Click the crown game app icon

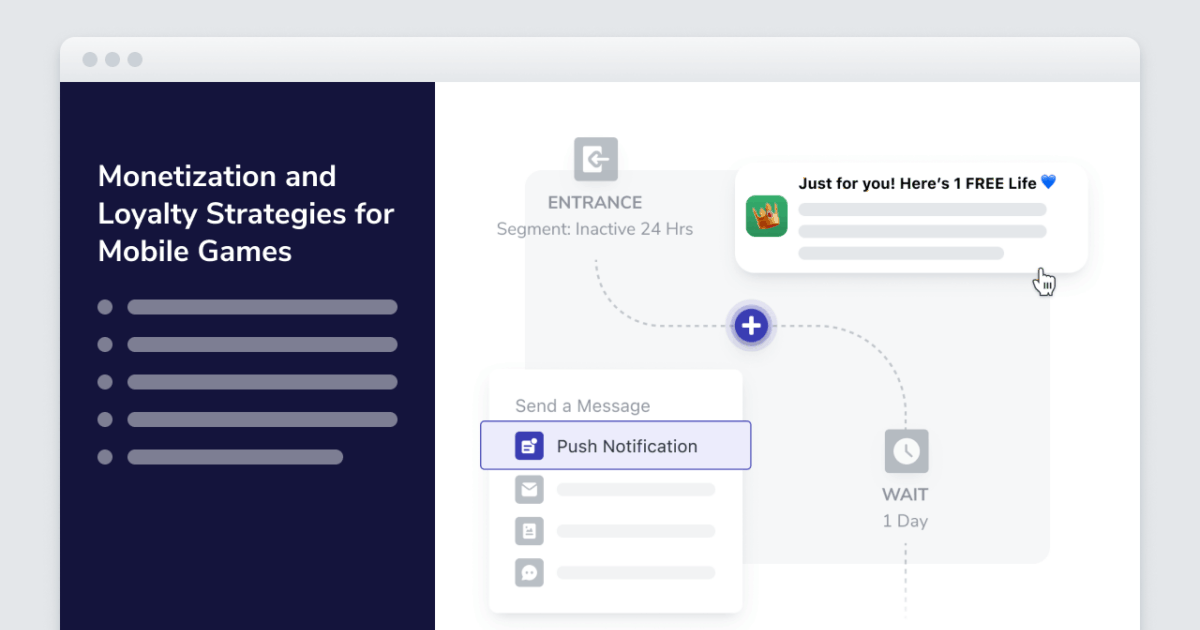point(767,216)
